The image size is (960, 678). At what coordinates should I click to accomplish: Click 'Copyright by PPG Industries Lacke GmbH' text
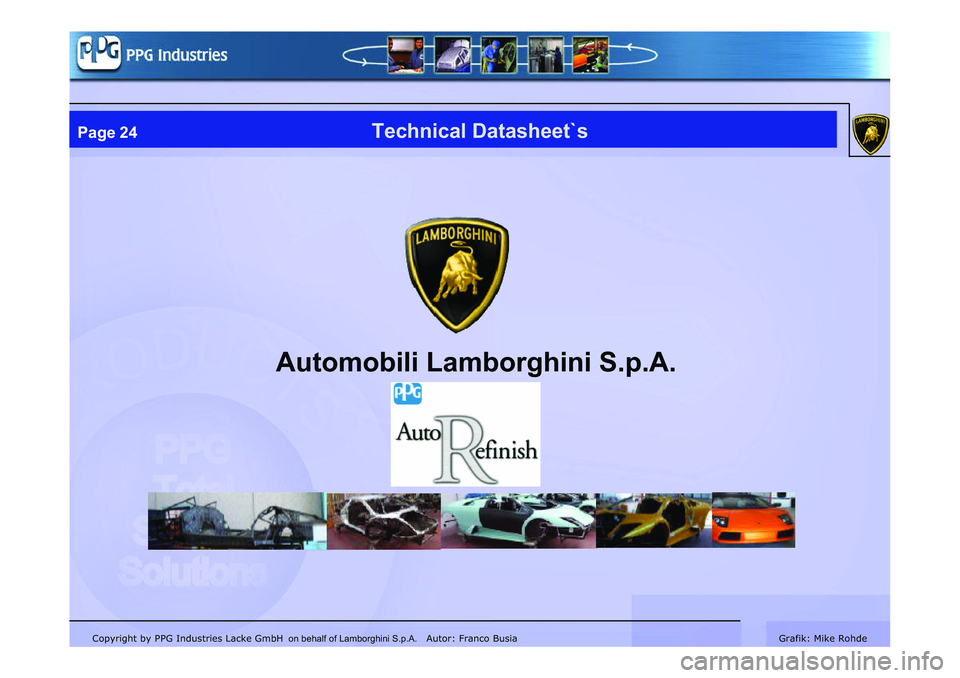click(187, 638)
